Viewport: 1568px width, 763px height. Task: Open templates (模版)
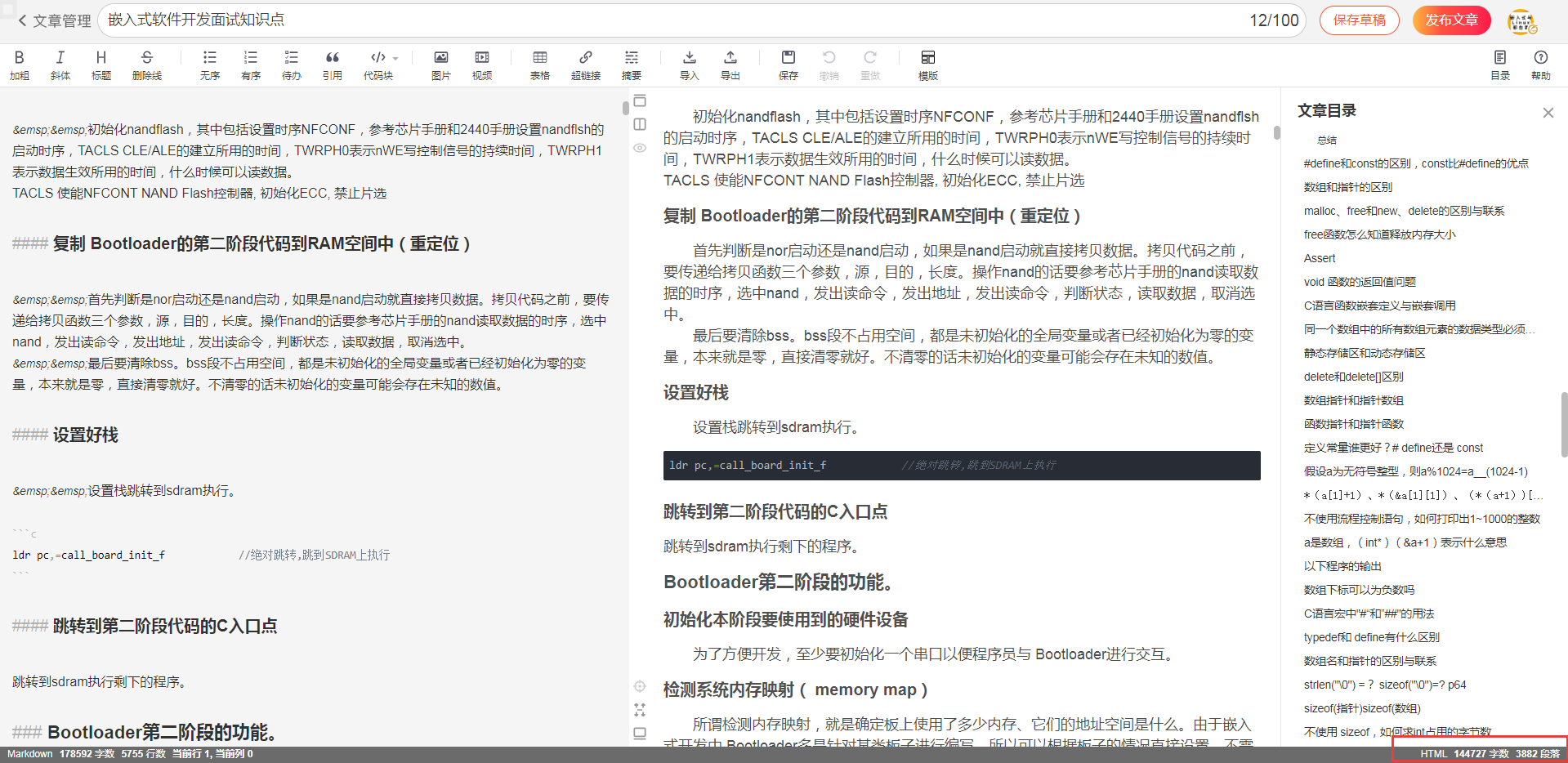928,65
